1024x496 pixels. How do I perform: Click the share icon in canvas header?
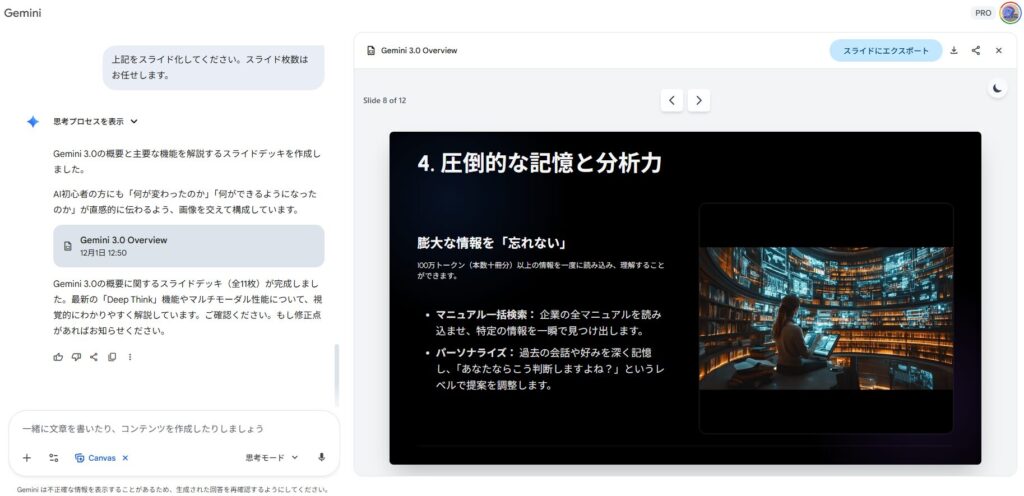[976, 51]
